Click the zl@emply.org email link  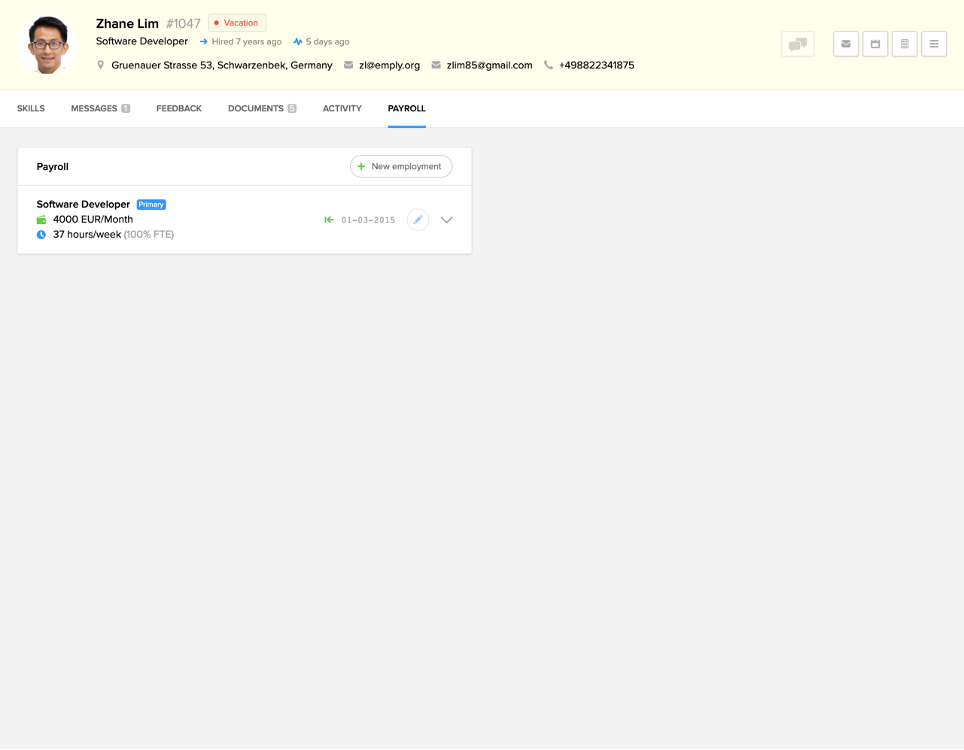pyautogui.click(x=389, y=65)
